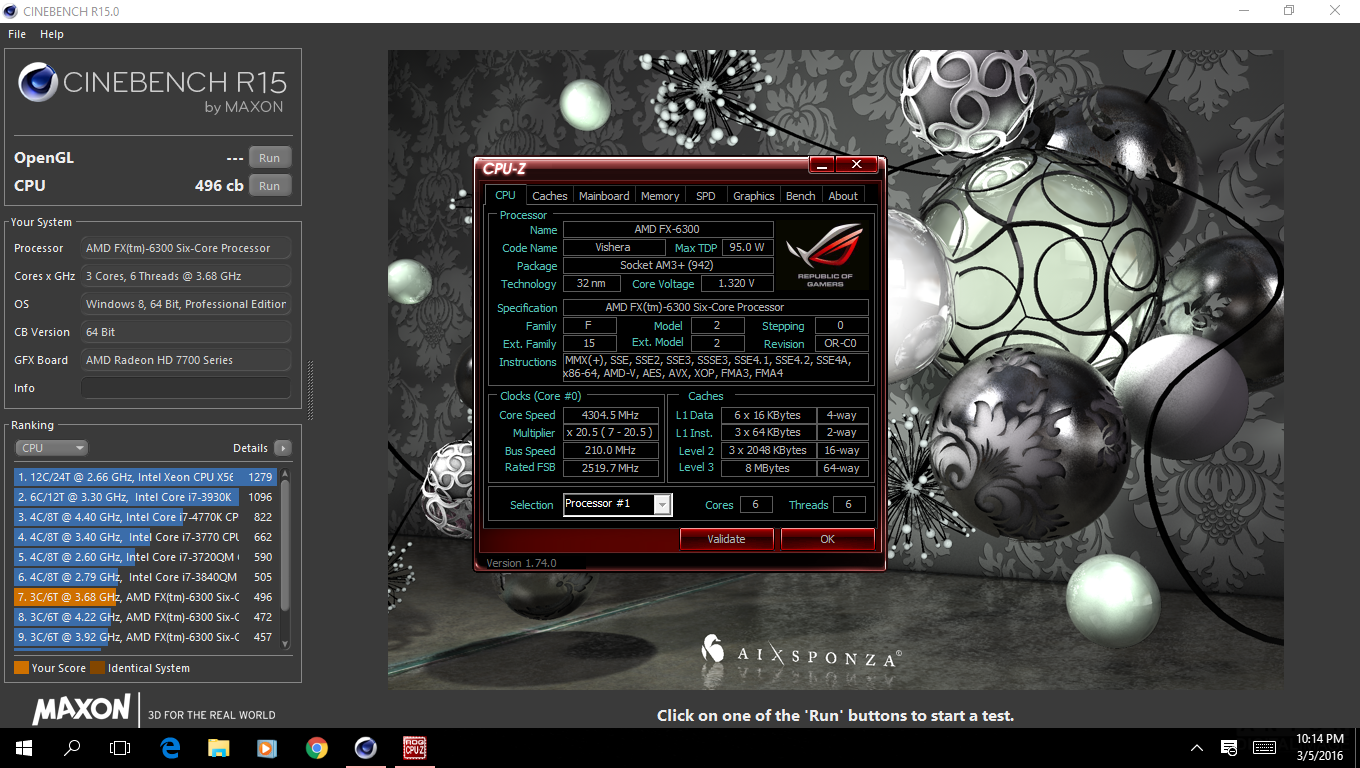Open the File menu in Cinebench
Image resolution: width=1360 pixels, height=768 pixels.
click(x=17, y=34)
